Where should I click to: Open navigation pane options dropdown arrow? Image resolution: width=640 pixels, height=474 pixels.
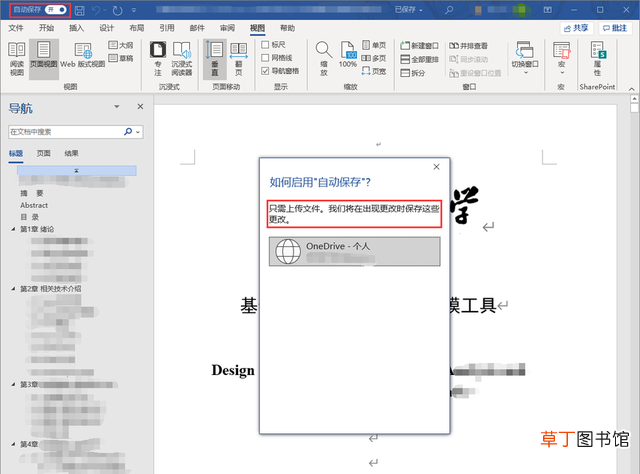117,107
